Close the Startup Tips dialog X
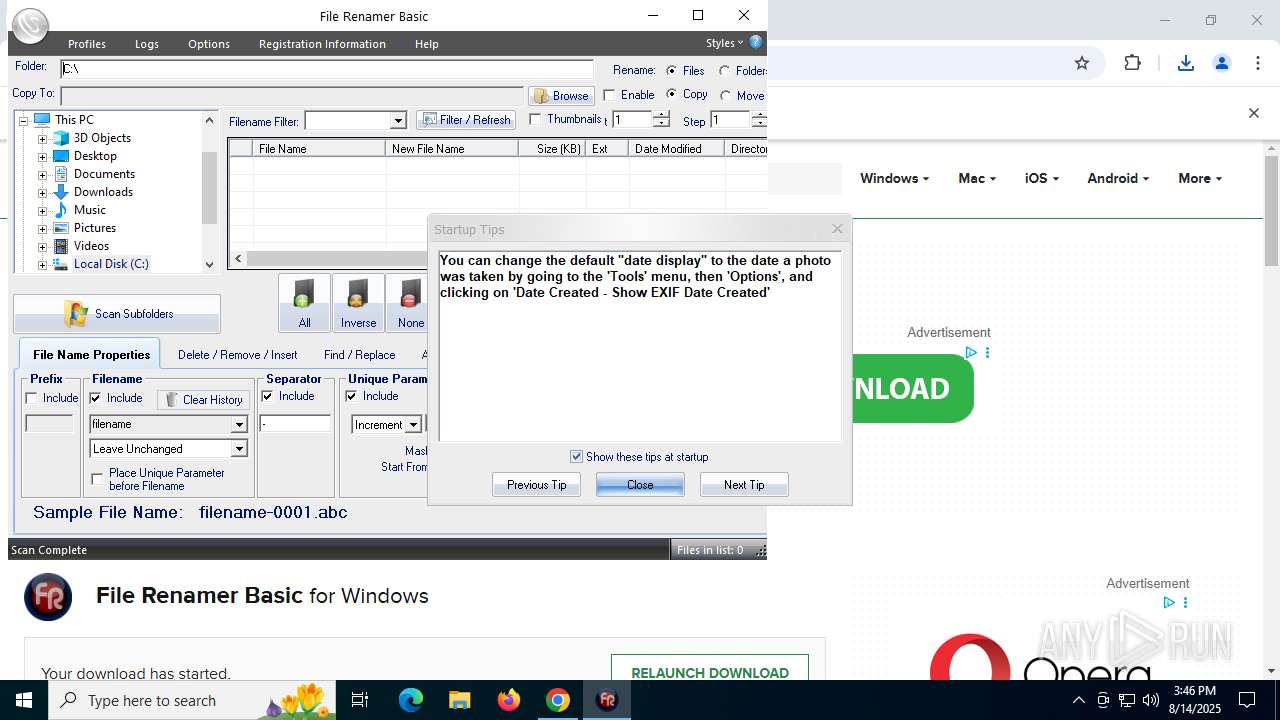This screenshot has width=1280, height=720. pyautogui.click(x=837, y=229)
